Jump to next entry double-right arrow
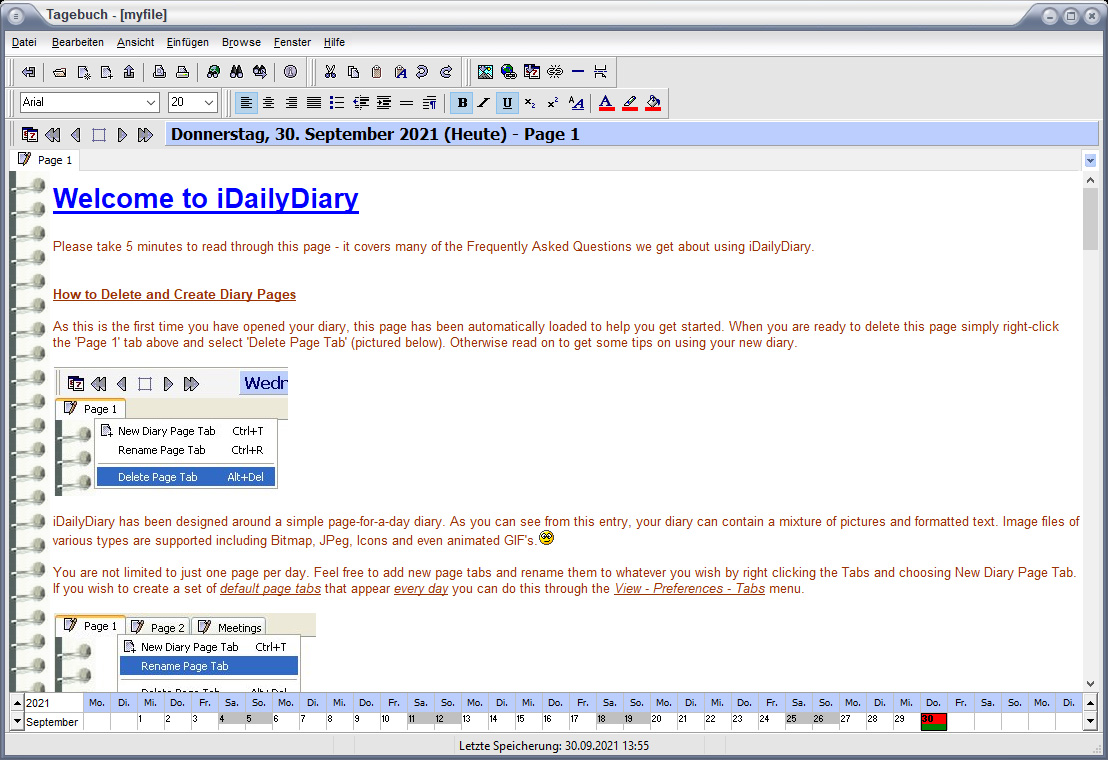 145,135
